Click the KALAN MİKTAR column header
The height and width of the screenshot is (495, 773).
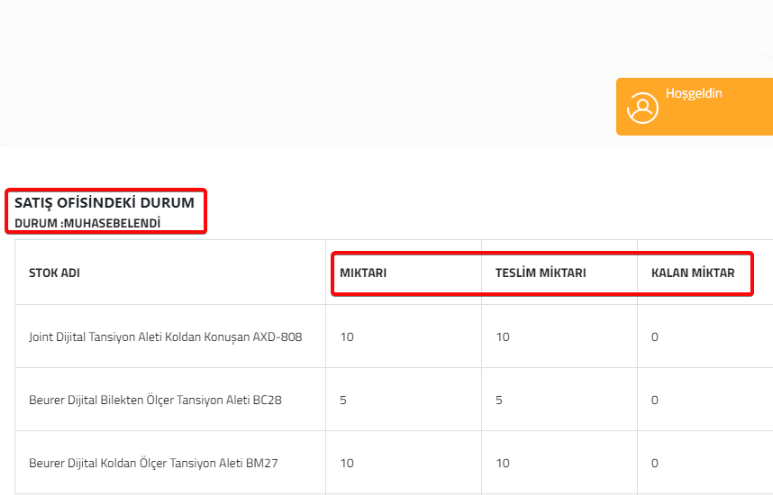[692, 273]
